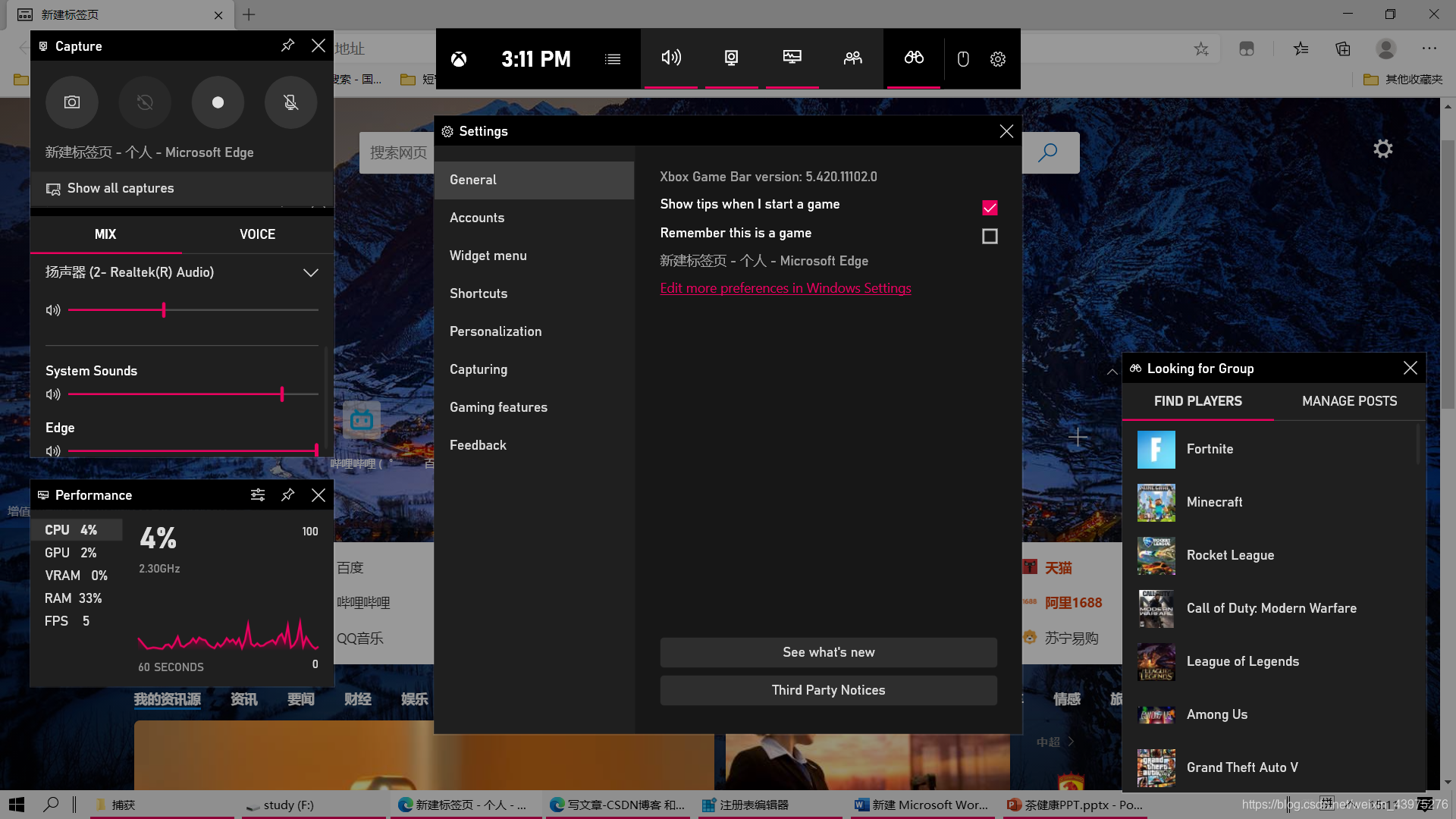Click the Performance widget settings icon
The width and height of the screenshot is (1456, 819).
point(258,495)
